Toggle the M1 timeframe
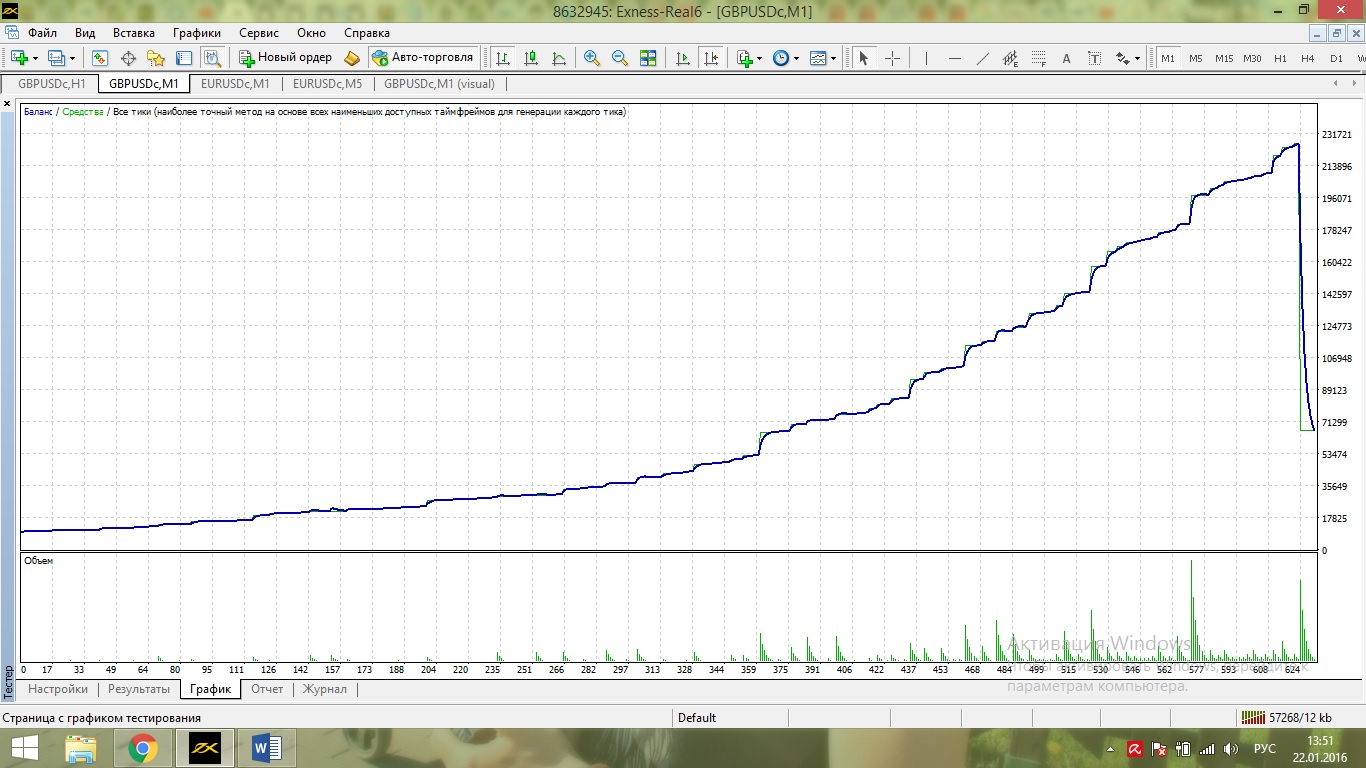The width and height of the screenshot is (1366, 768). tap(1168, 58)
